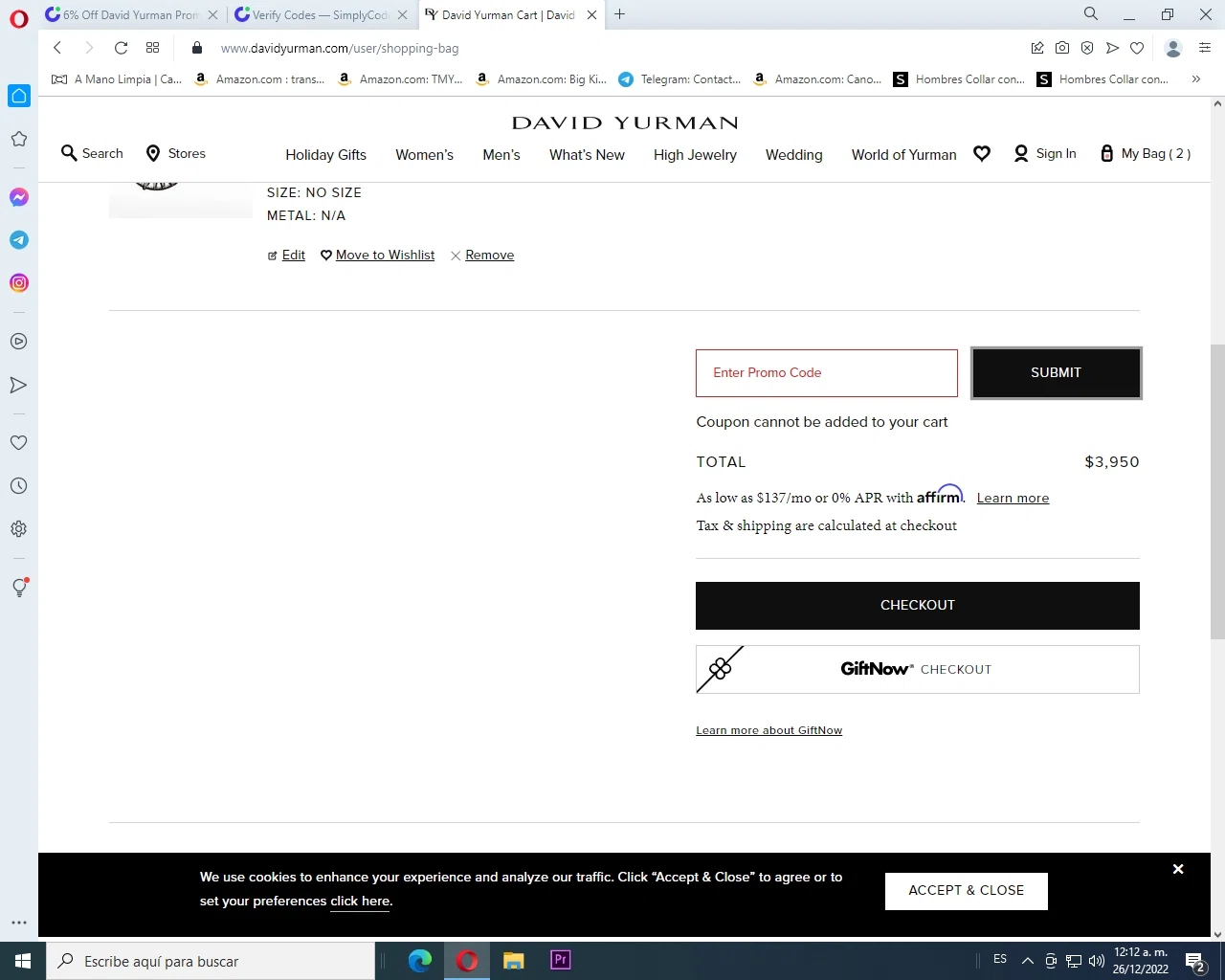Show more bookmarks chevron
1225x980 pixels.
click(1196, 79)
